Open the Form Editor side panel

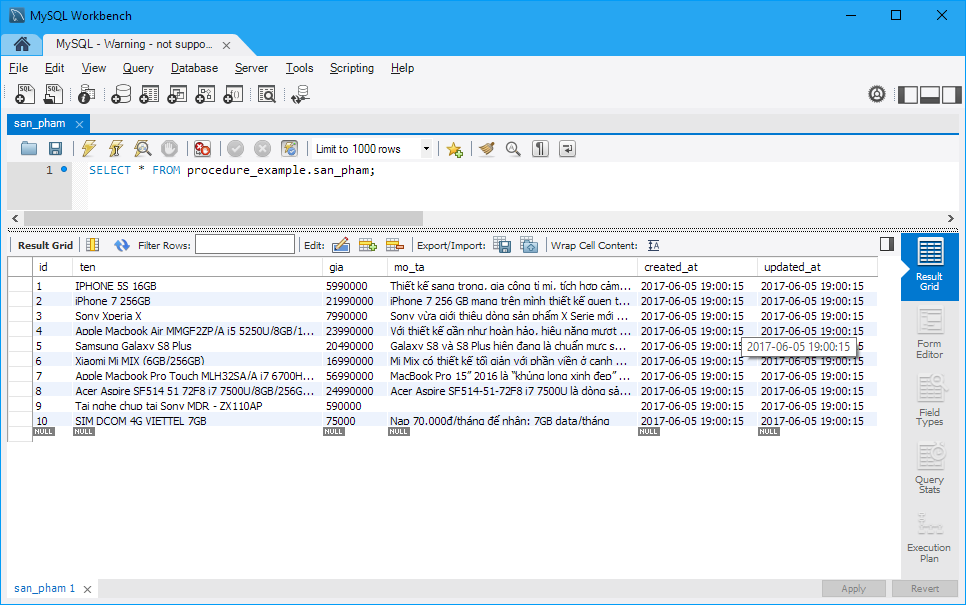coord(929,334)
